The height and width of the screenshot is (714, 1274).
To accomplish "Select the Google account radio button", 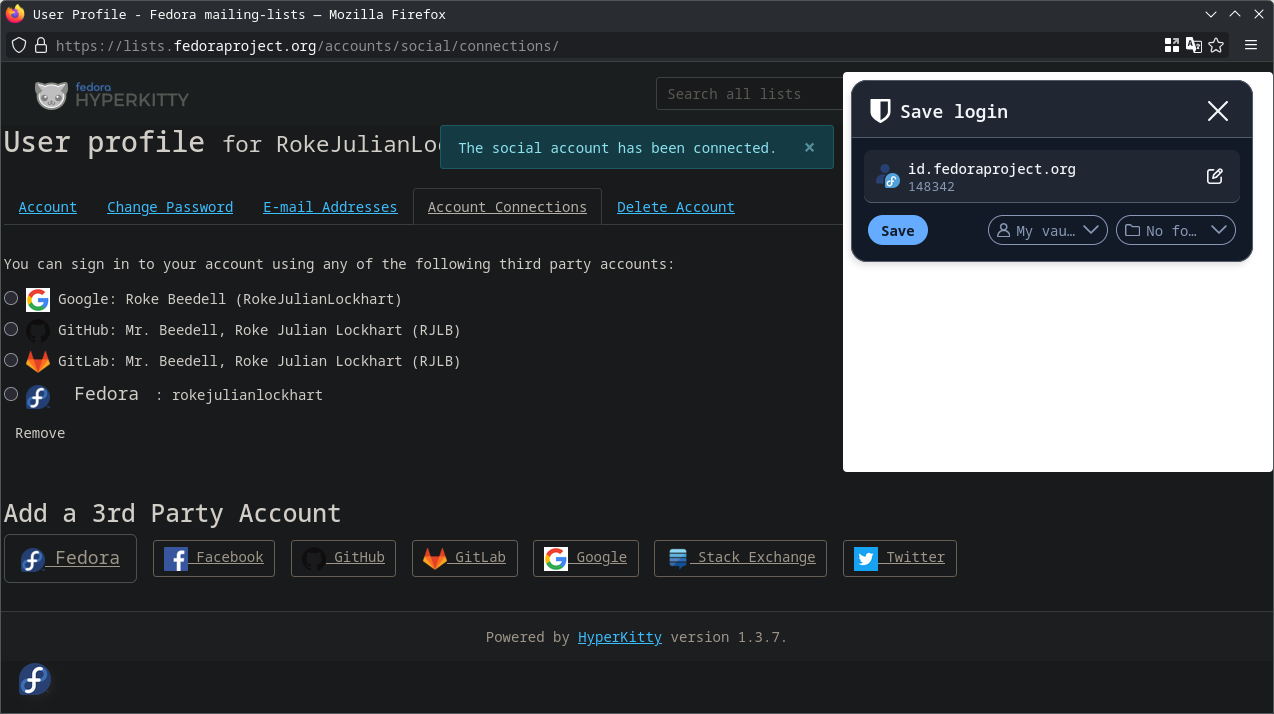I will (x=11, y=298).
